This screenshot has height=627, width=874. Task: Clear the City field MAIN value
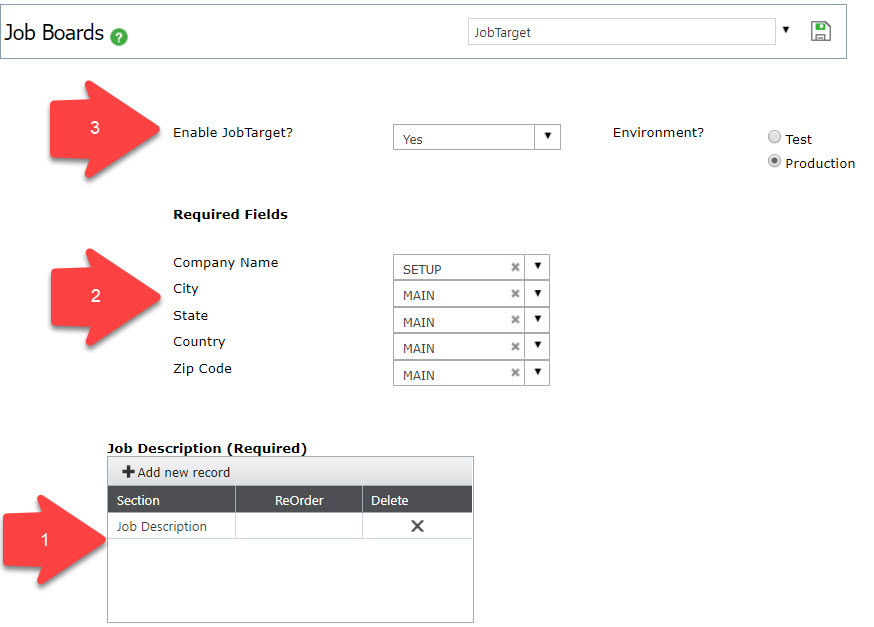(515, 294)
